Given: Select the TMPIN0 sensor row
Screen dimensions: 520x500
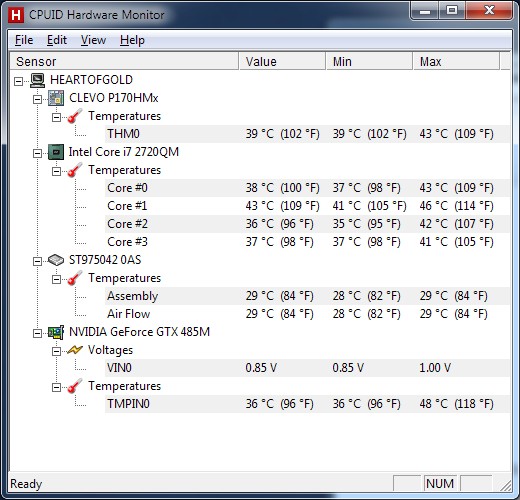Looking at the screenshot, I should [307, 404].
